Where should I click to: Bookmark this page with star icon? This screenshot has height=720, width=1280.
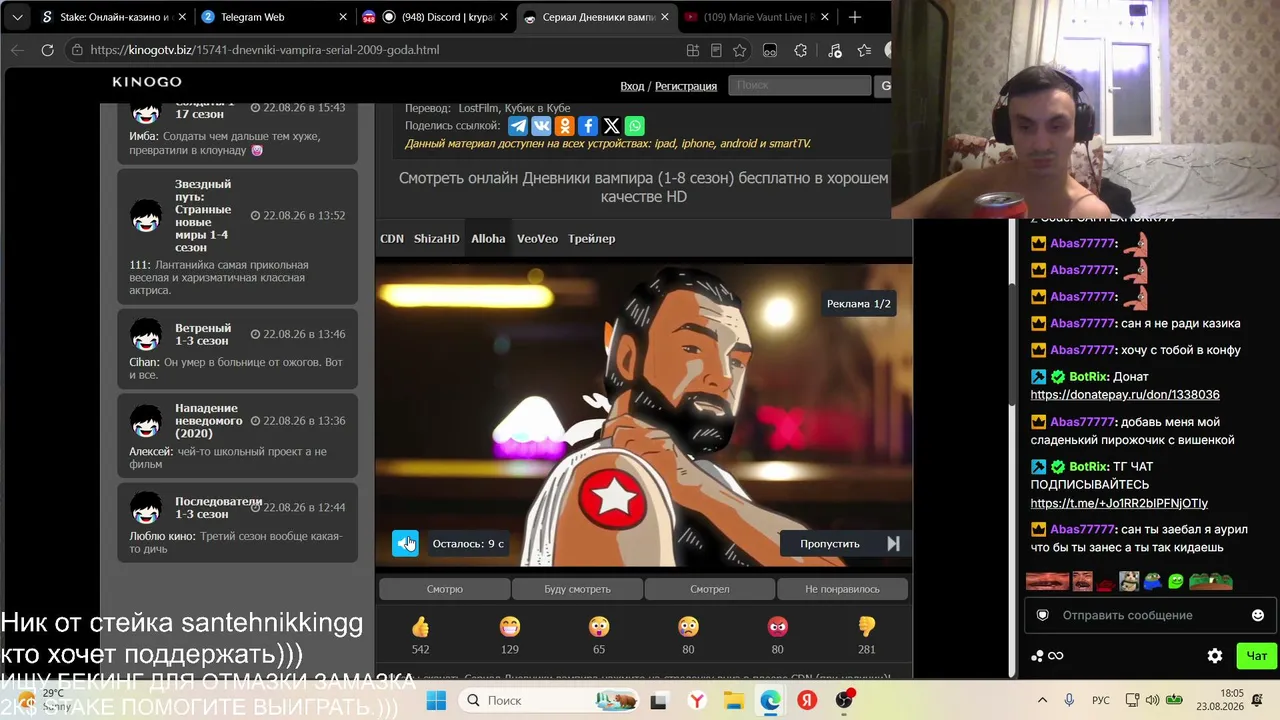pyautogui.click(x=739, y=50)
